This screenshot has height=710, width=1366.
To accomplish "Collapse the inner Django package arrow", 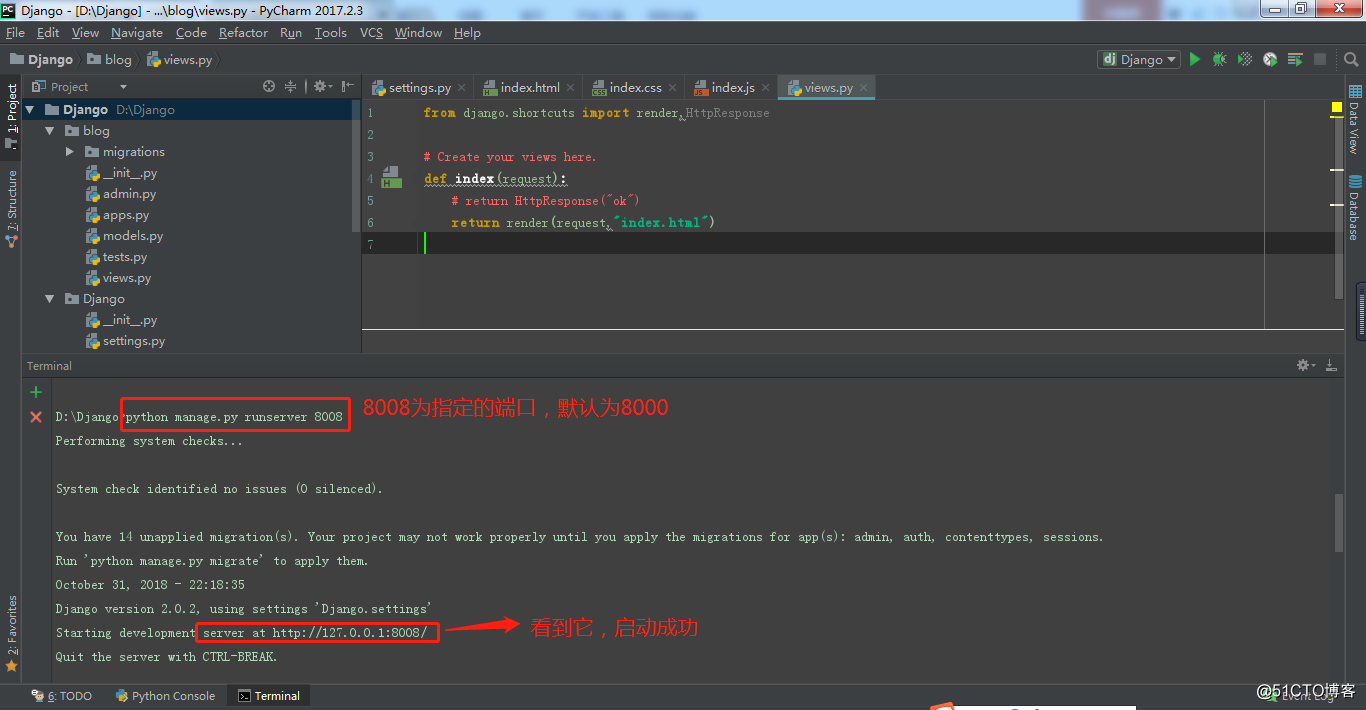I will [x=49, y=299].
